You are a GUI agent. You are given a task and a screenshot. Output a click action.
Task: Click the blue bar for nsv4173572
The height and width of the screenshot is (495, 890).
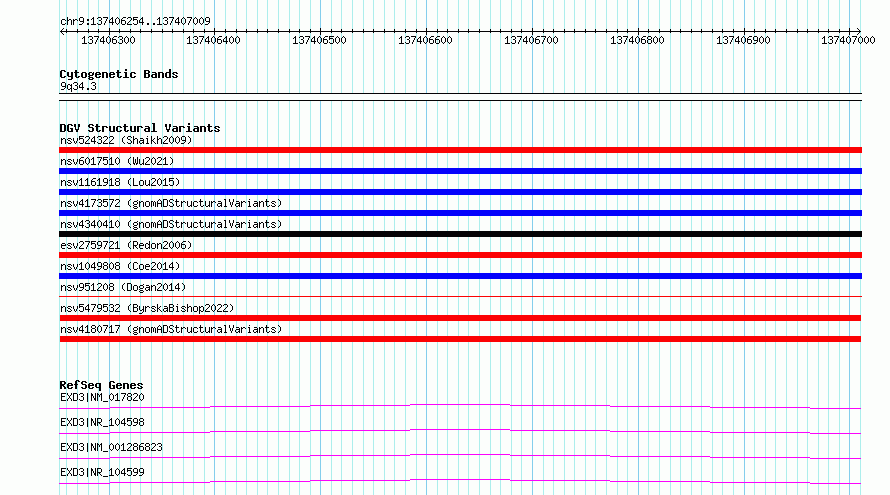(x=460, y=213)
